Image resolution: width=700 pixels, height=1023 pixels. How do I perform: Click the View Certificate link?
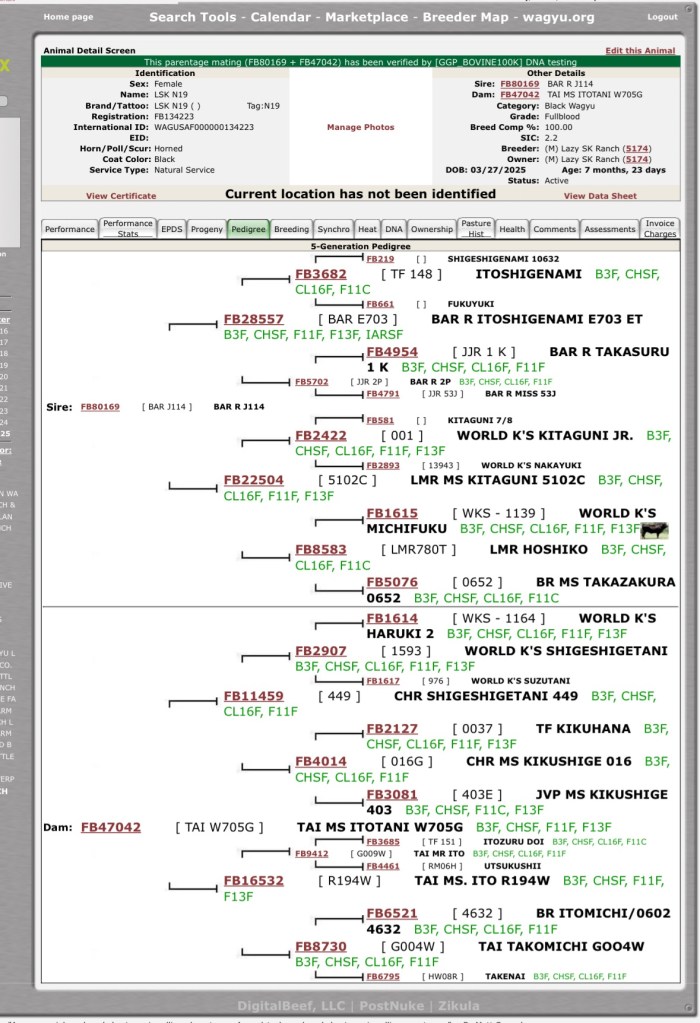tap(121, 196)
